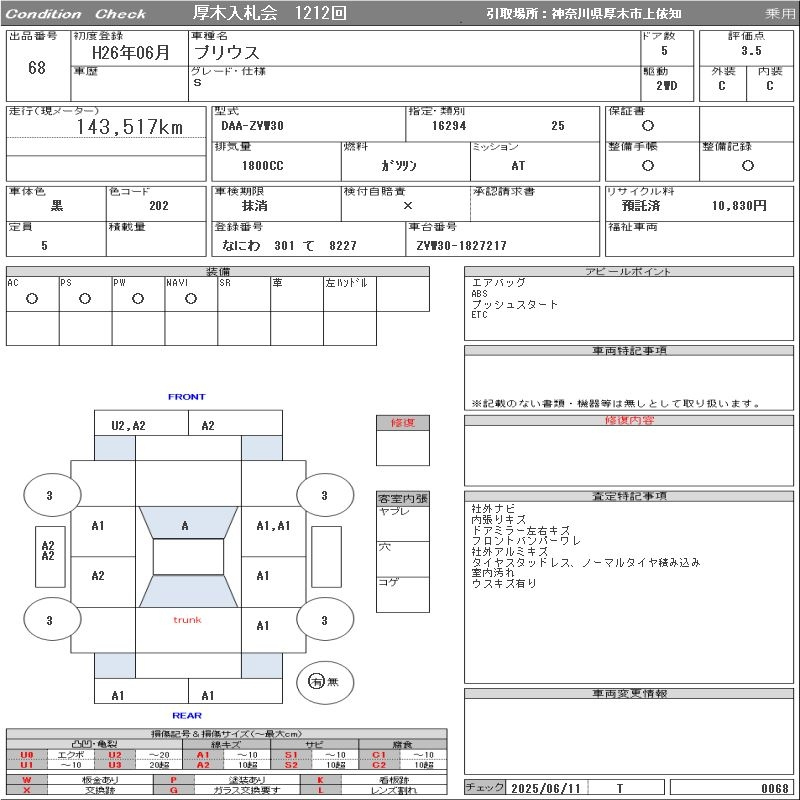The height and width of the screenshot is (800, 800).
Task: Click the circle mark under 整備記録
Action: (x=747, y=165)
